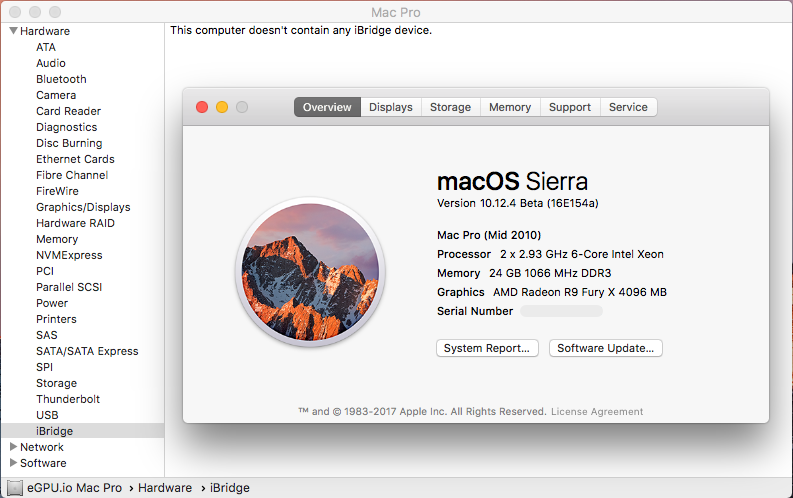The width and height of the screenshot is (793, 498).
Task: Open the Memory tab in About This Mac
Action: pos(510,107)
